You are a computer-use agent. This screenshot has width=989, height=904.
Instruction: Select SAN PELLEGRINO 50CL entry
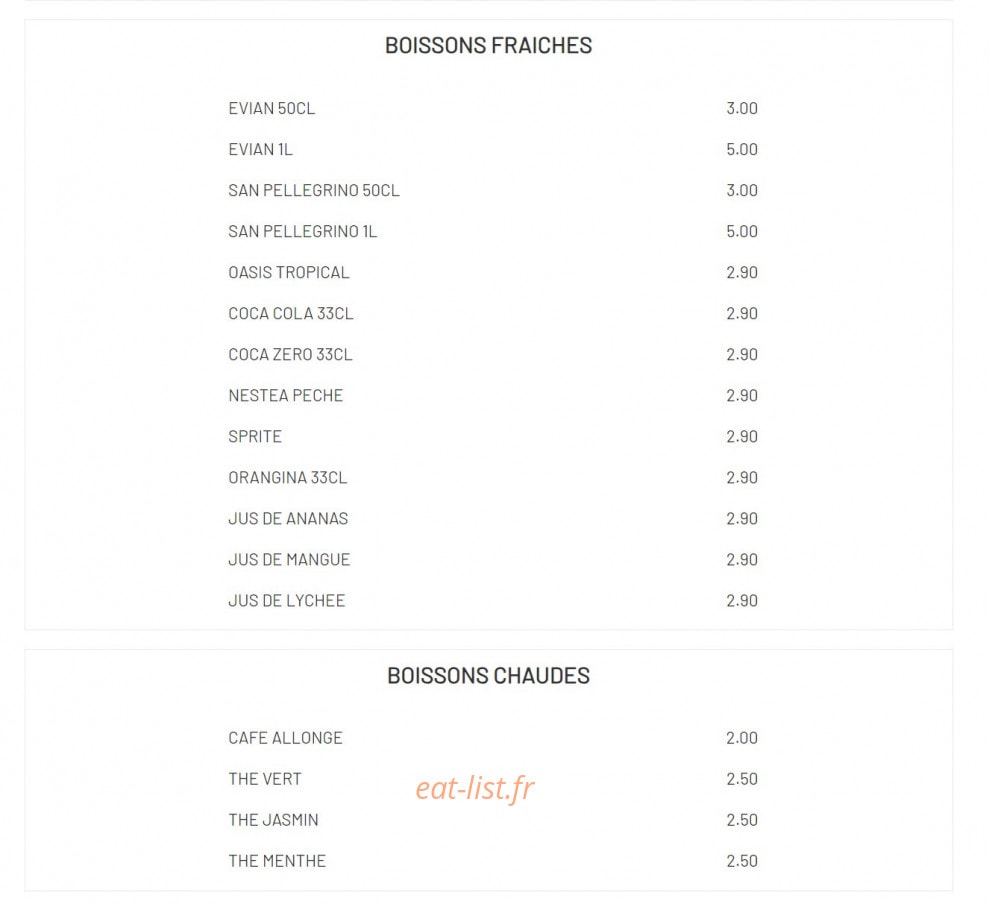tap(314, 191)
